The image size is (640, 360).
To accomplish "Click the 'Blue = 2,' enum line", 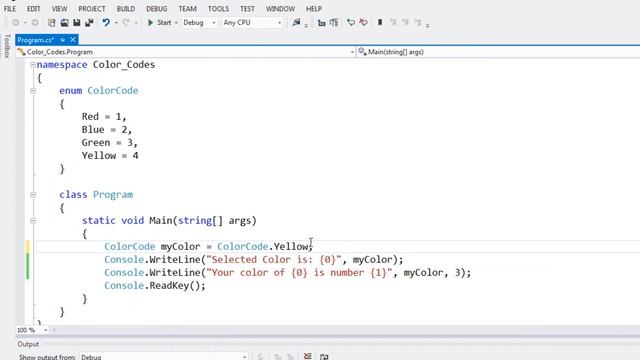I will coord(107,130).
